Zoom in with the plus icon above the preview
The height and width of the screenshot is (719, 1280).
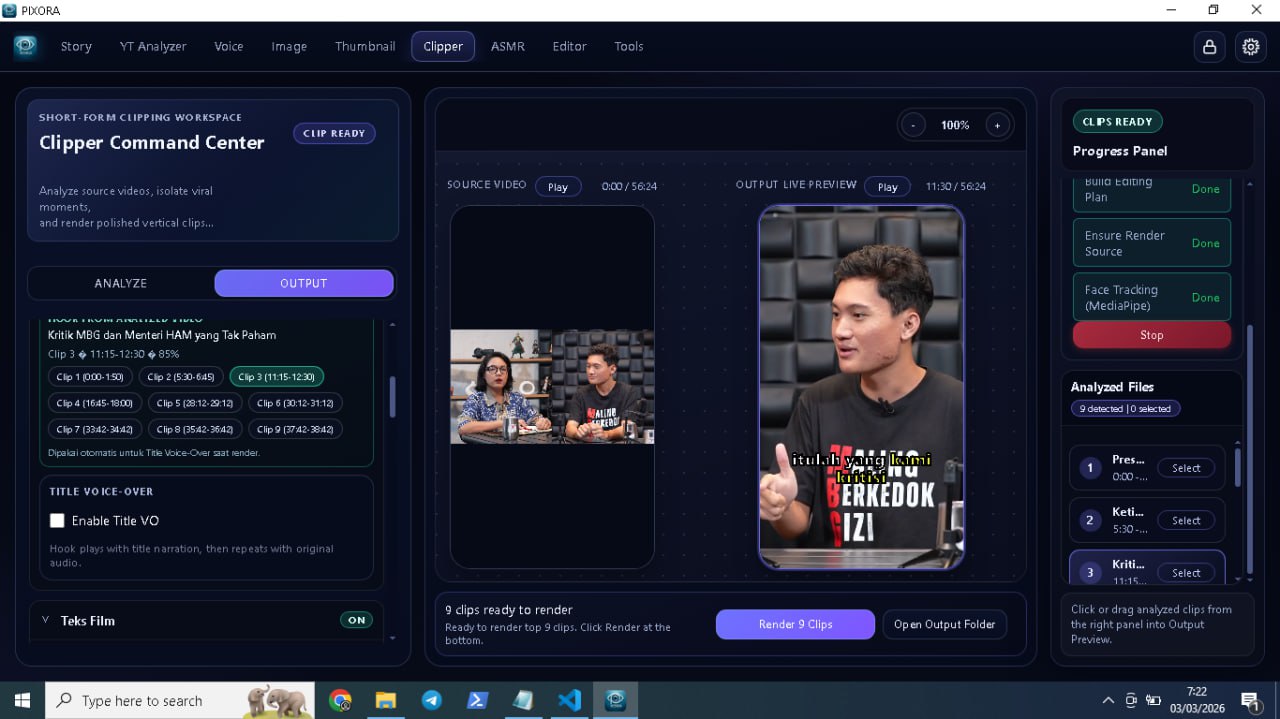tap(997, 124)
